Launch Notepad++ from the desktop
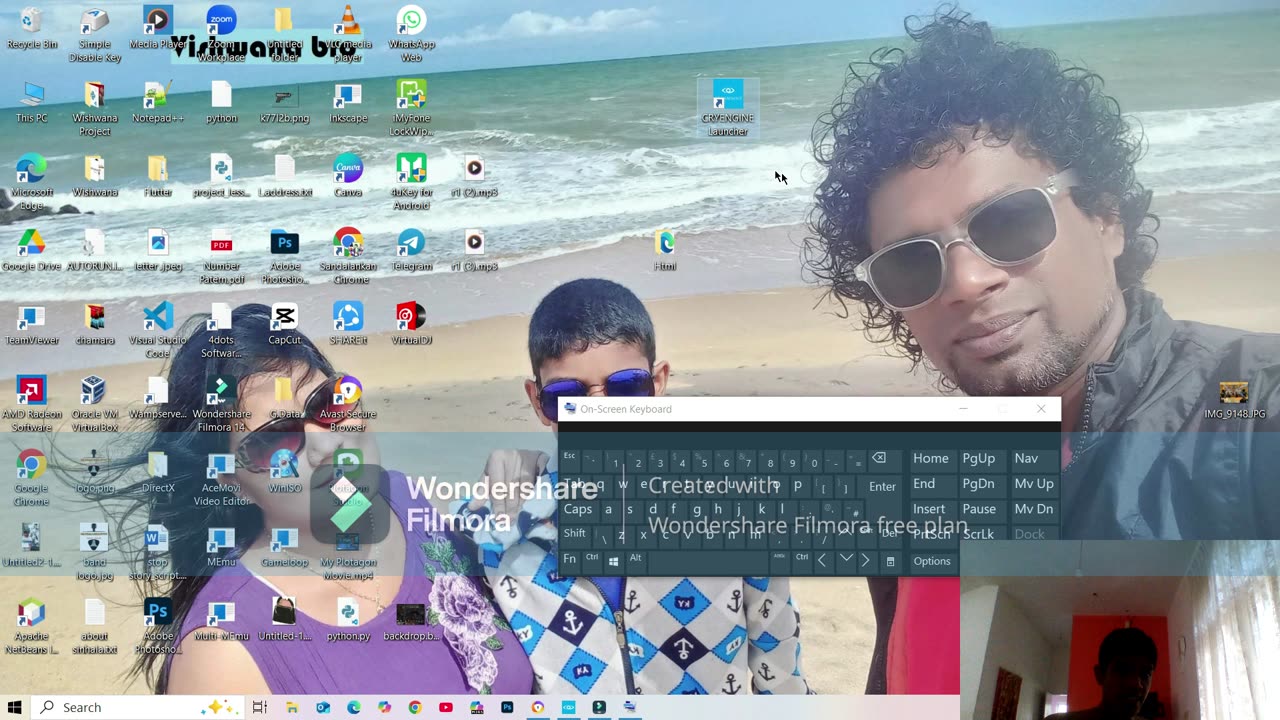Image resolution: width=1280 pixels, height=720 pixels. pos(157,102)
